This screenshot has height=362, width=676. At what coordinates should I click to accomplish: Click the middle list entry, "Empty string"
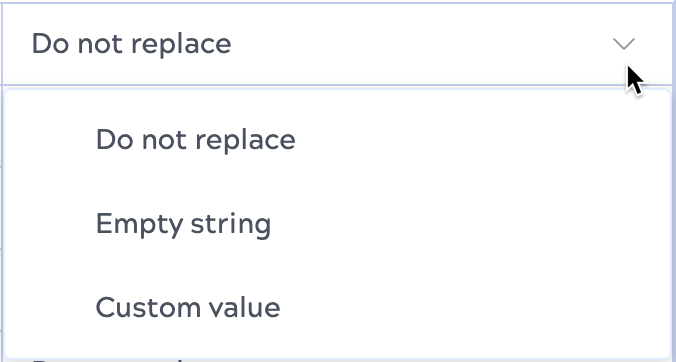[338, 224]
